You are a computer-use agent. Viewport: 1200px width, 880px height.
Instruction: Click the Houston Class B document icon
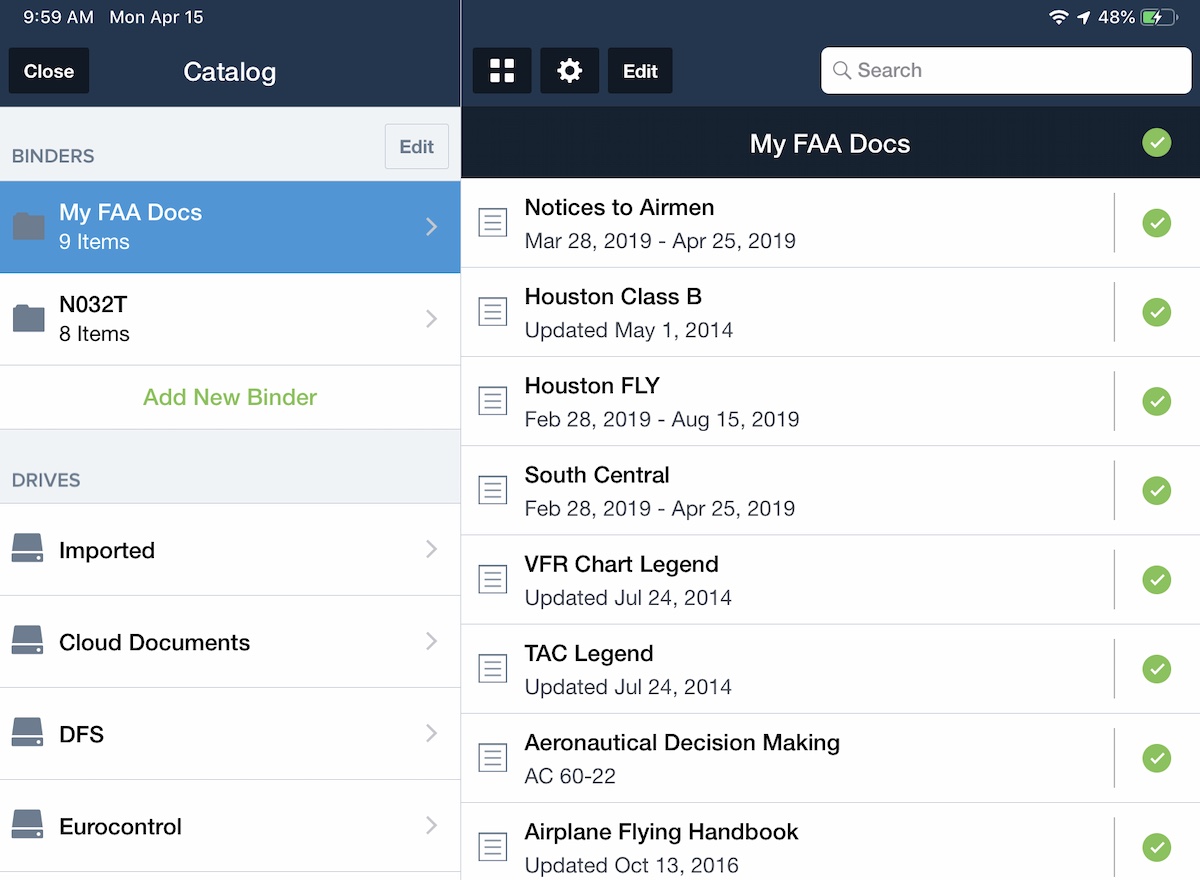tap(492, 312)
